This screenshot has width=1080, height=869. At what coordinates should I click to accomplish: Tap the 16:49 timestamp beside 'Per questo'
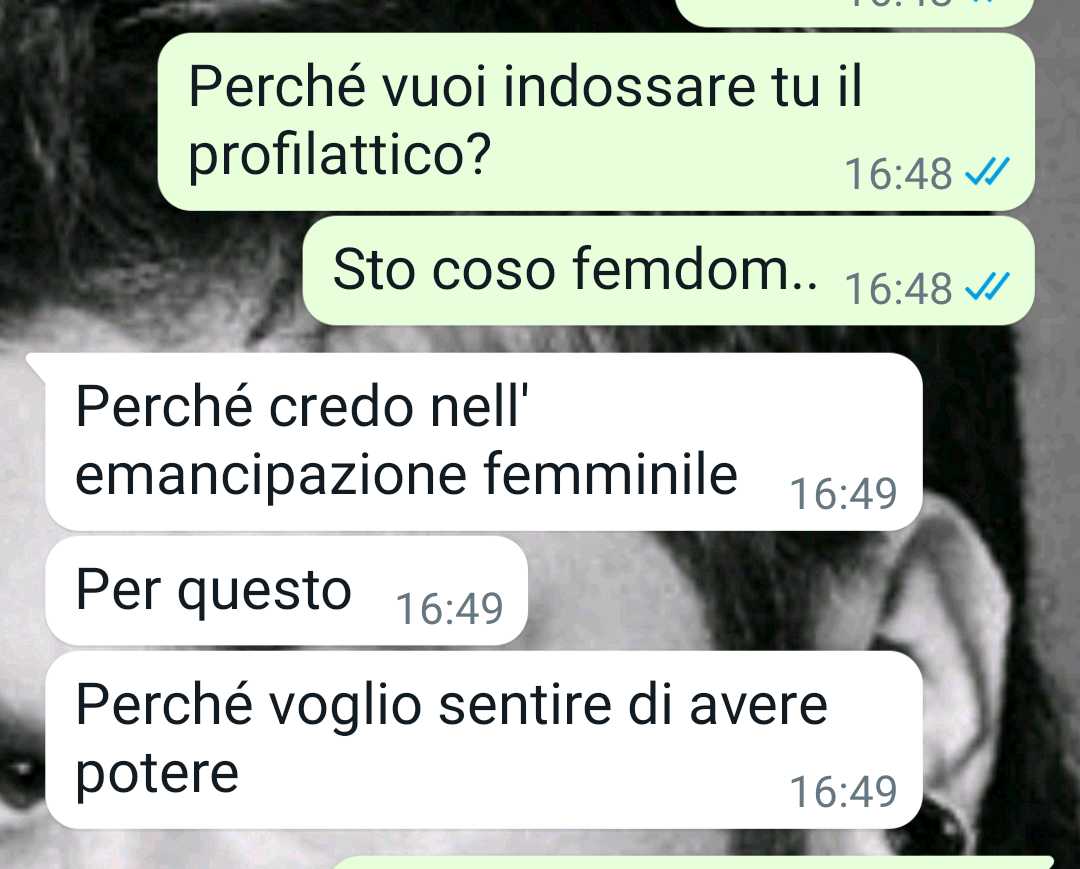[x=449, y=608]
